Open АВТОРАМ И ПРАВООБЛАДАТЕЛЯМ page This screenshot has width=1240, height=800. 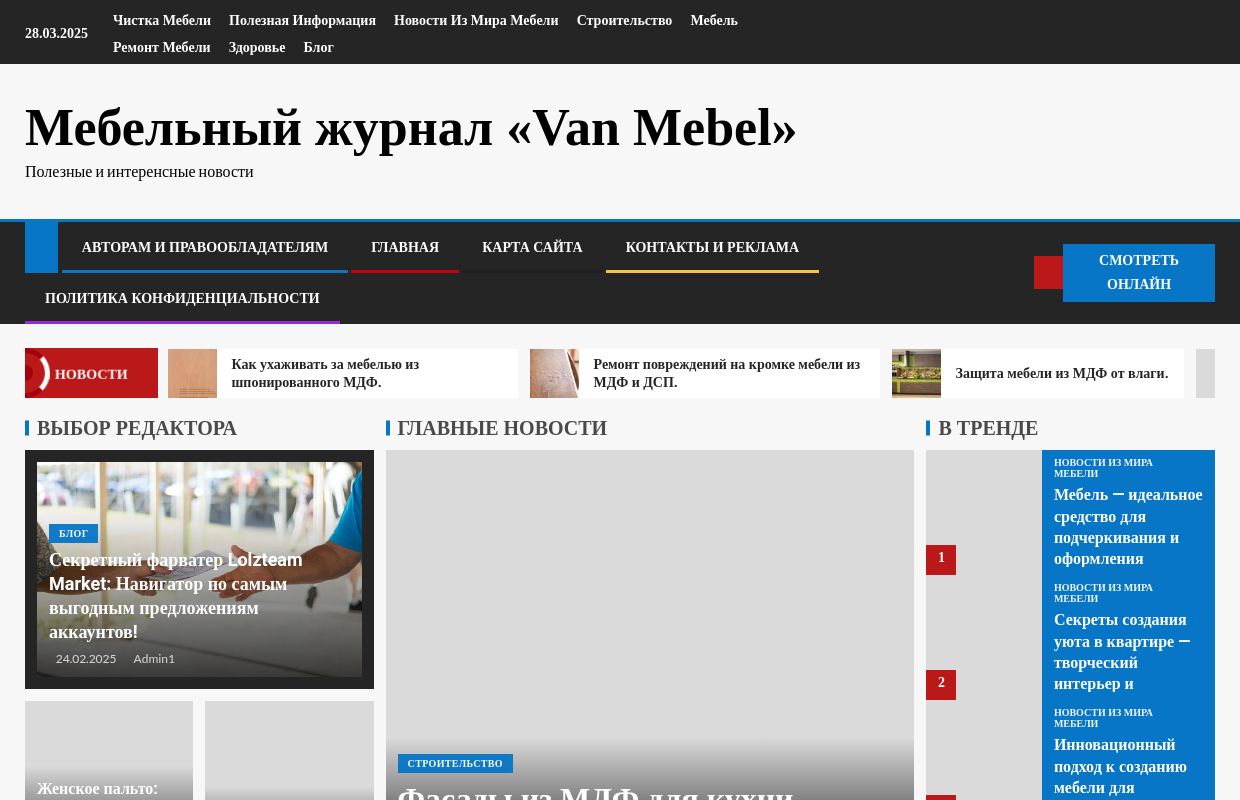(205, 247)
